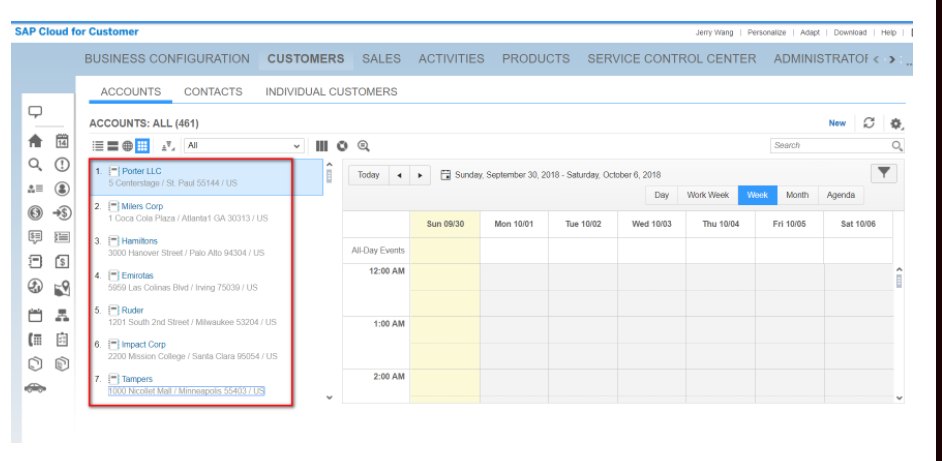Open the single box product icon
The height and width of the screenshot is (461, 942).
(35, 364)
